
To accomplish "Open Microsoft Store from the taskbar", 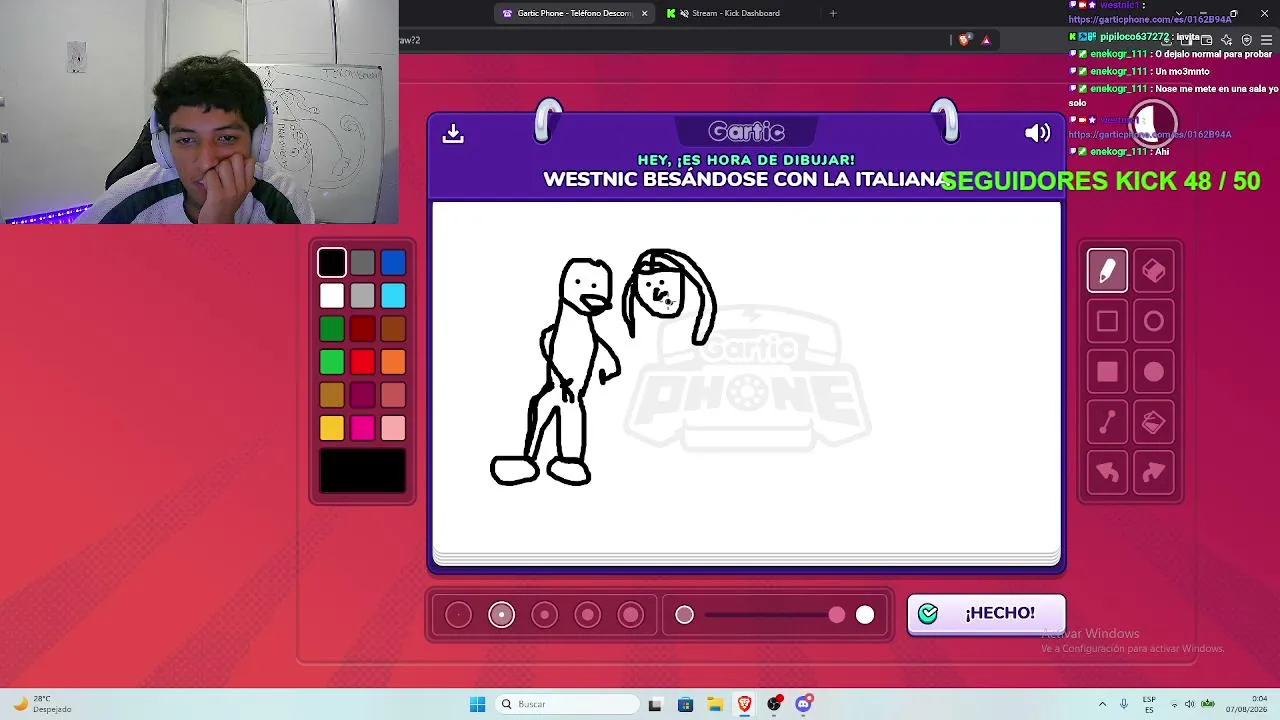I will [685, 704].
